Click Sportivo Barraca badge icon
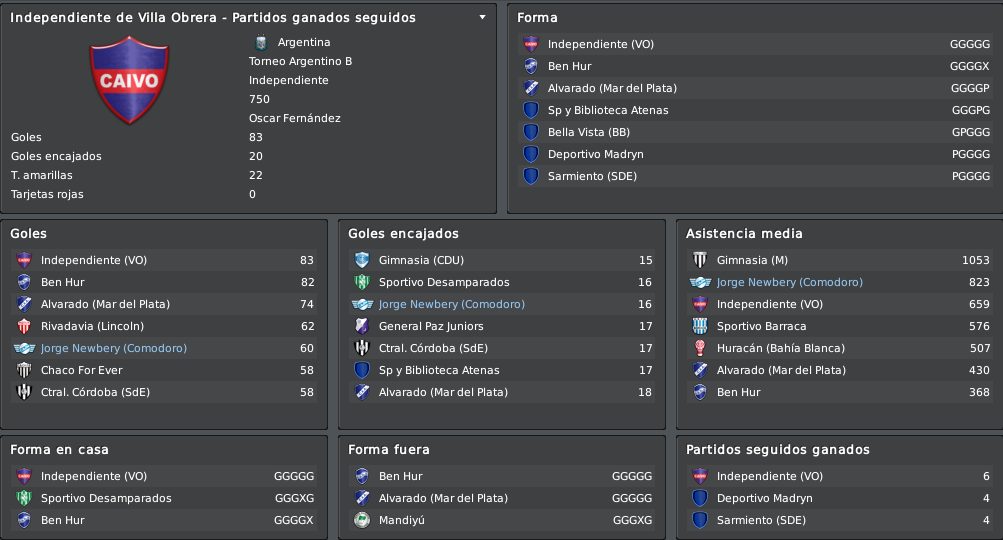The height and width of the screenshot is (540, 1003). [x=700, y=326]
